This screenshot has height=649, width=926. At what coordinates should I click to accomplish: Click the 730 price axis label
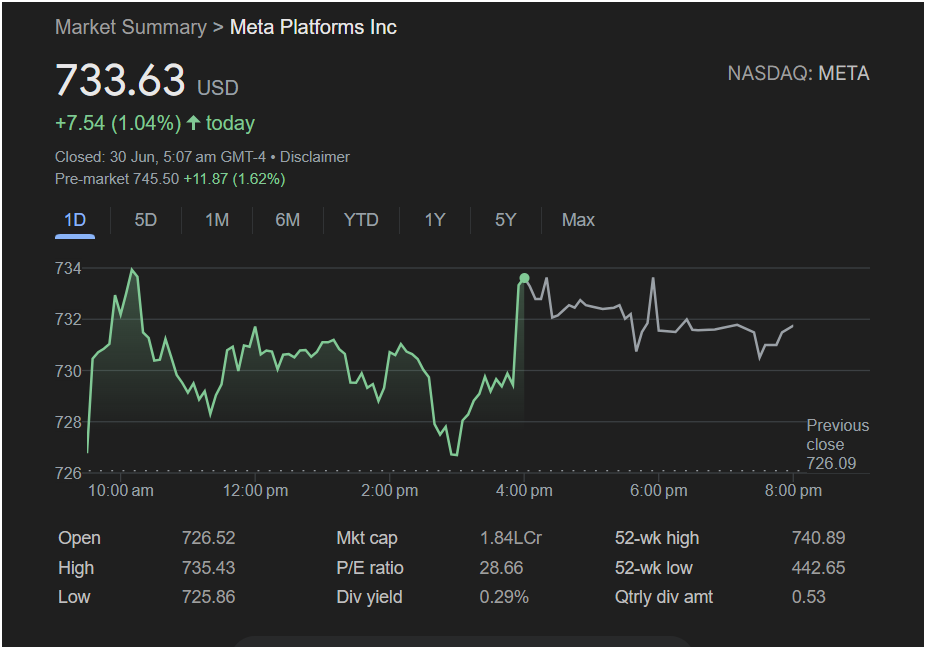click(x=68, y=371)
